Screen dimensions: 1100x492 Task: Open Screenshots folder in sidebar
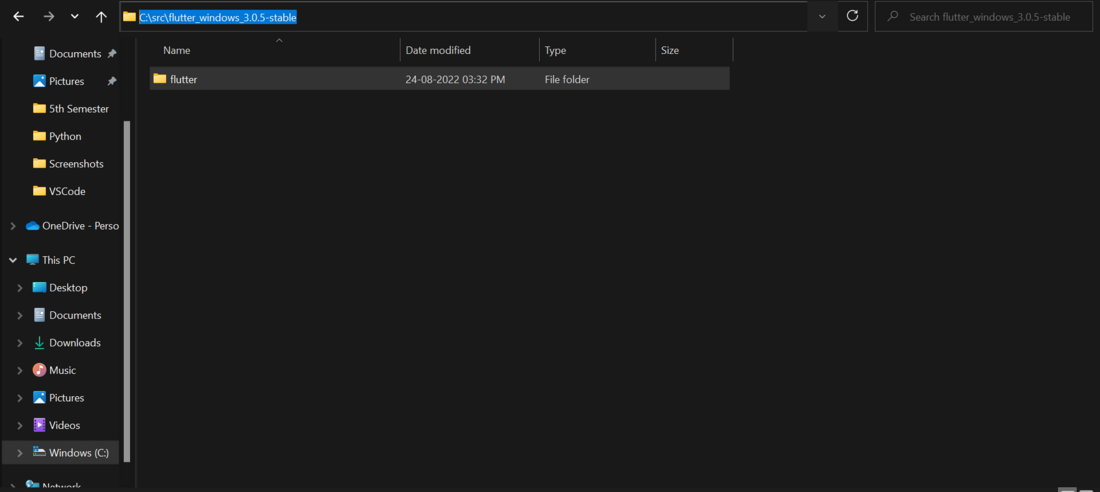tap(76, 164)
